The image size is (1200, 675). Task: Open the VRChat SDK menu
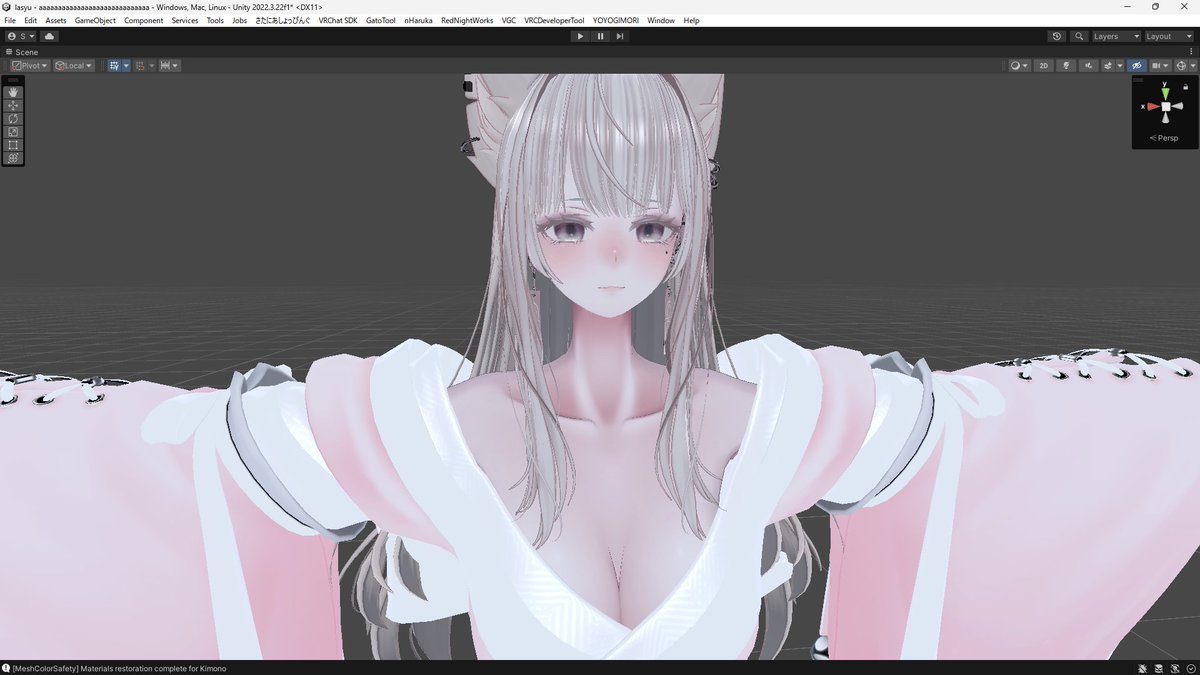click(337, 20)
